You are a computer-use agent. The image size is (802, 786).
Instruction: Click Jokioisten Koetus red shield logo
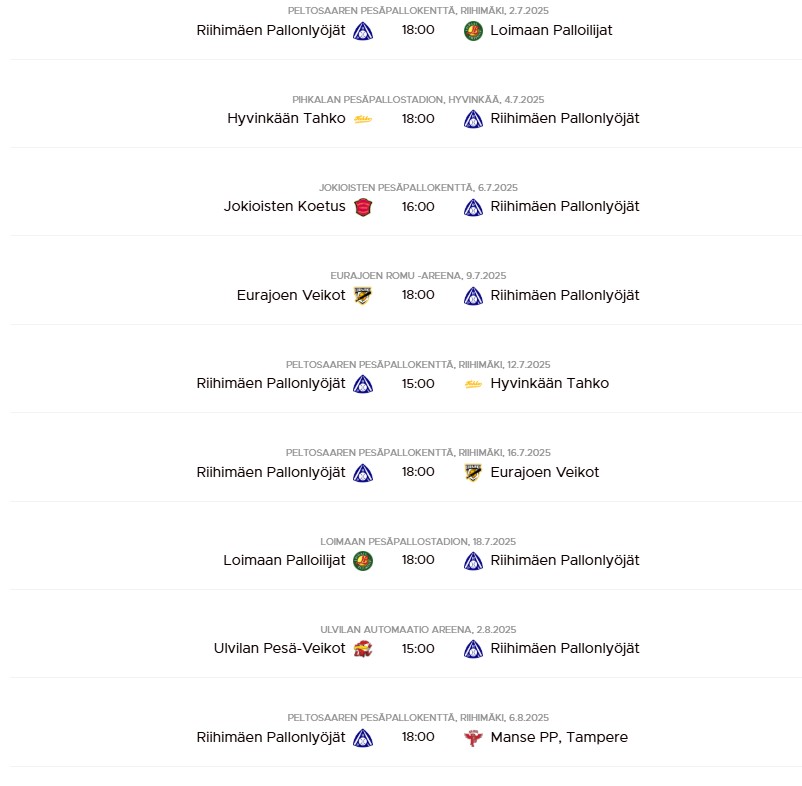(363, 207)
